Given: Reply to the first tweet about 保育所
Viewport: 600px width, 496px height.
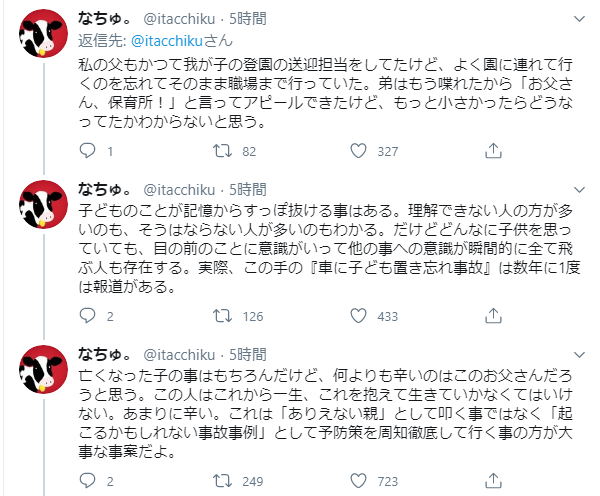Looking at the screenshot, I should coord(87,151).
